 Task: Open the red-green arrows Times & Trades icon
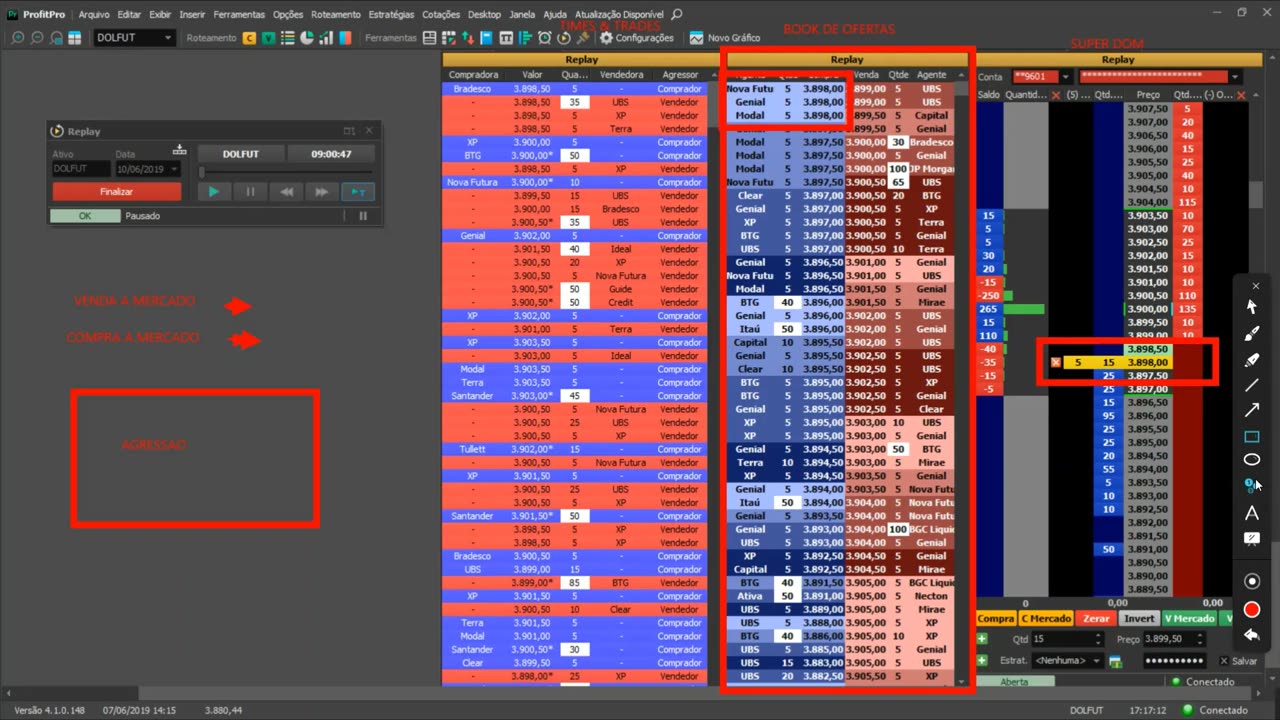467,38
